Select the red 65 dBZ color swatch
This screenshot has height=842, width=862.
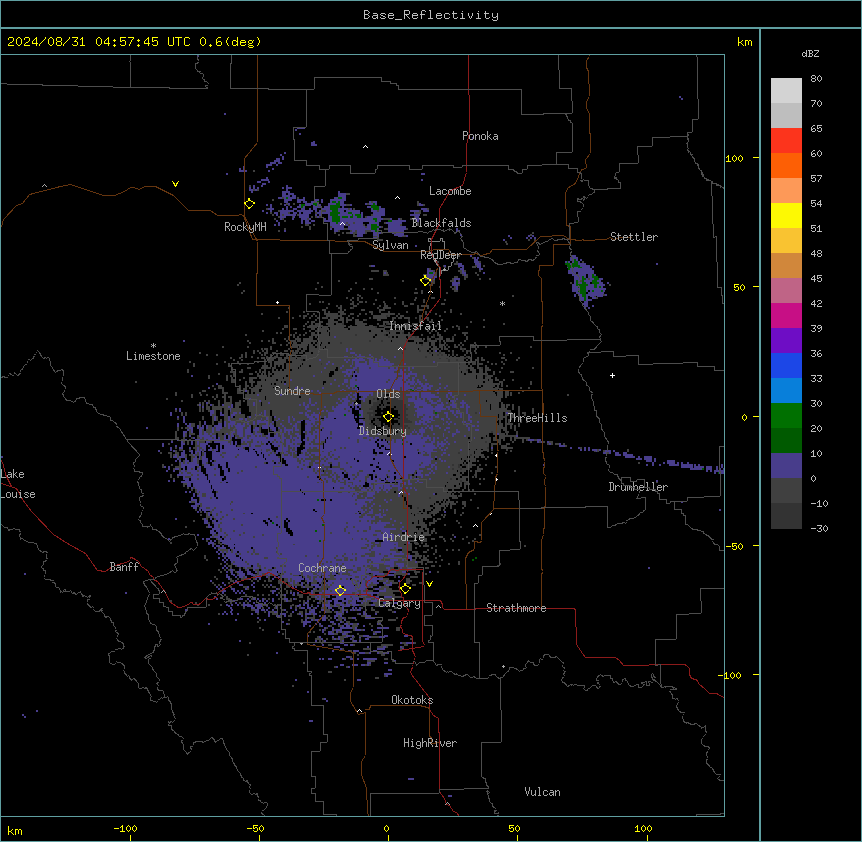(786, 141)
